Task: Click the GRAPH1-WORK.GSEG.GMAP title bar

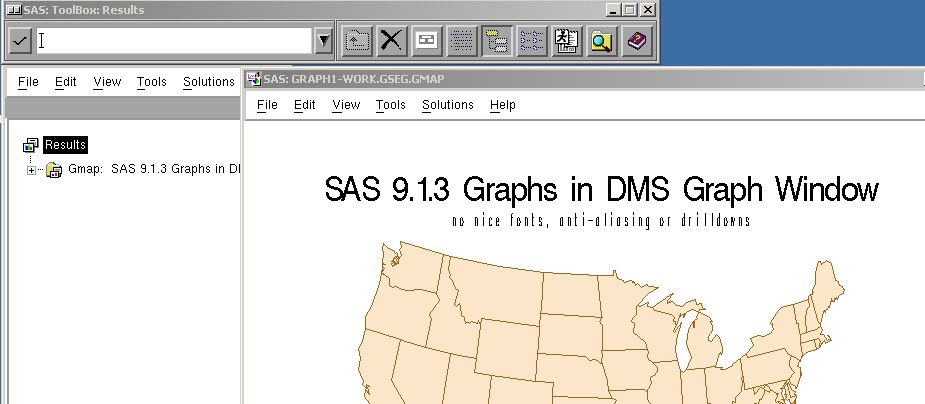Action: 584,78
